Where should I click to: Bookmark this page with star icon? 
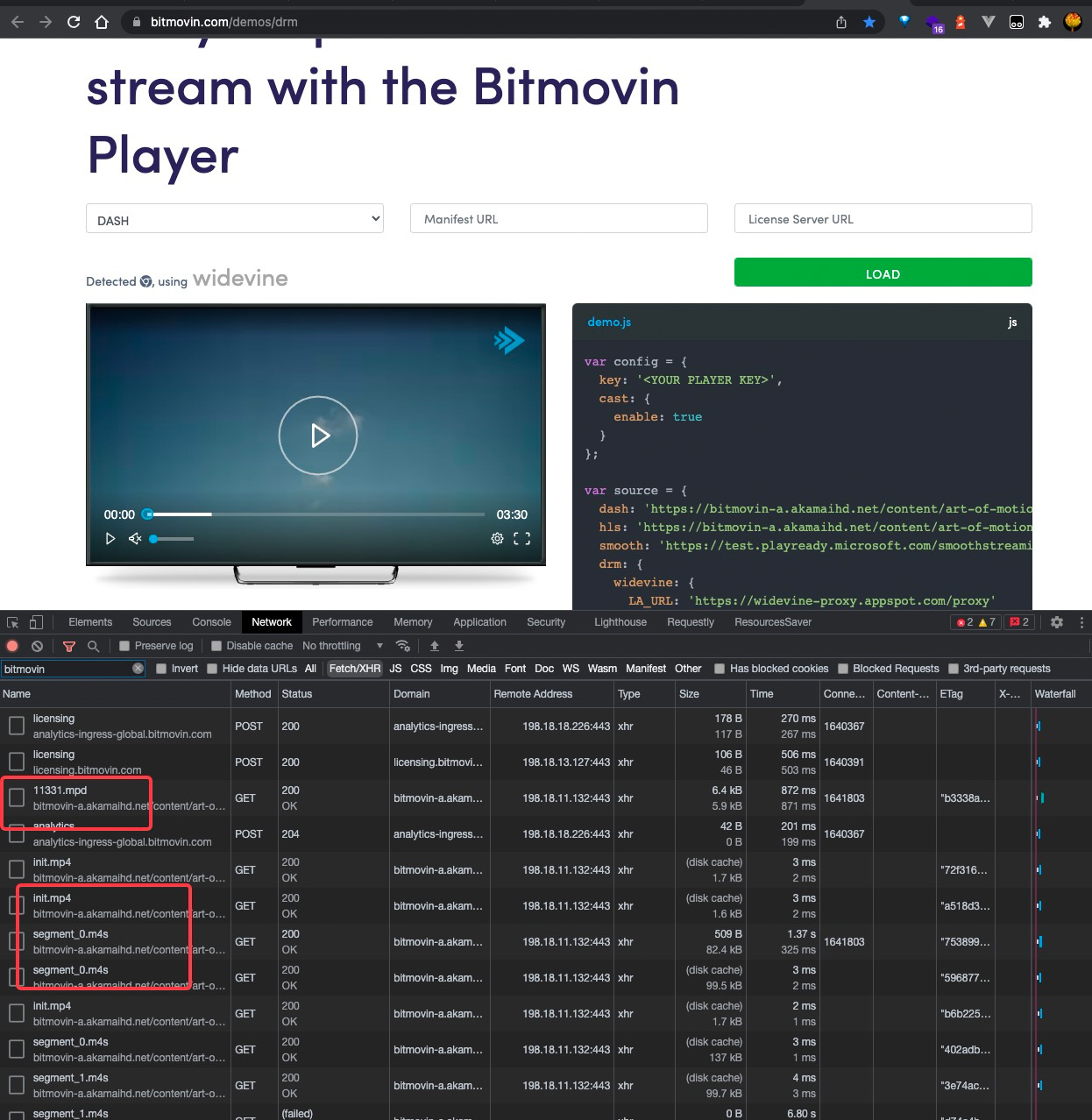click(869, 22)
